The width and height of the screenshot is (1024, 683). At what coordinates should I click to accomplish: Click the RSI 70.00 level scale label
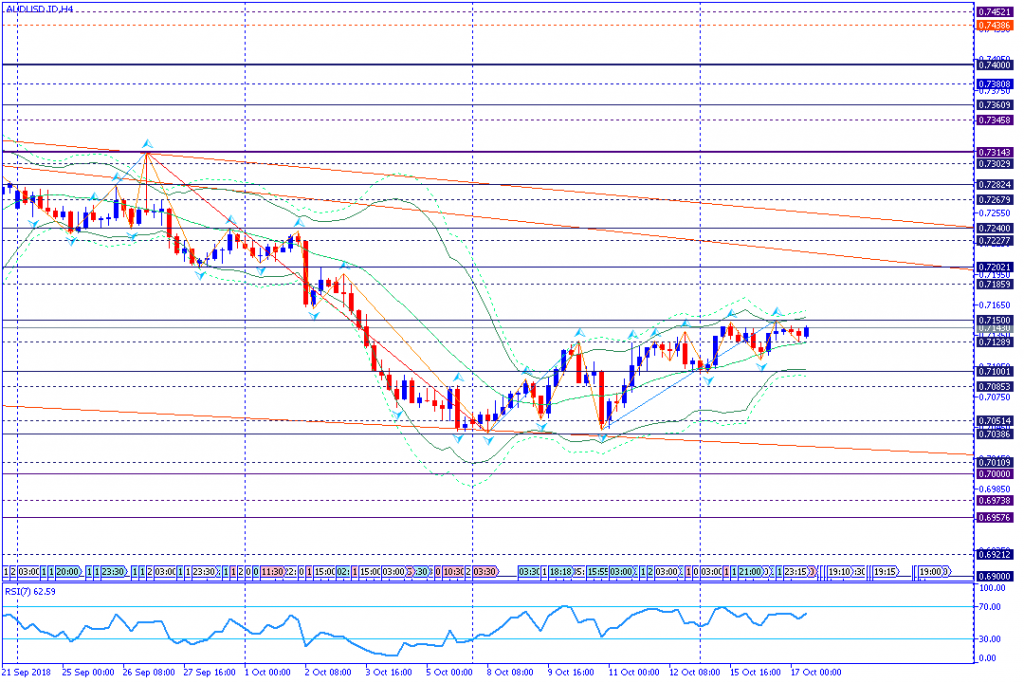tap(991, 607)
